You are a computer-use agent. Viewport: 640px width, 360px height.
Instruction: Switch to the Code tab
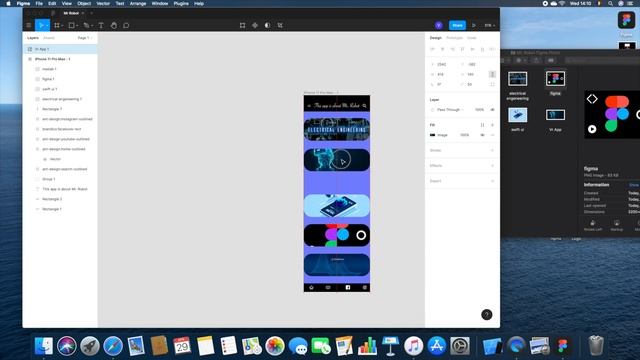tap(472, 38)
